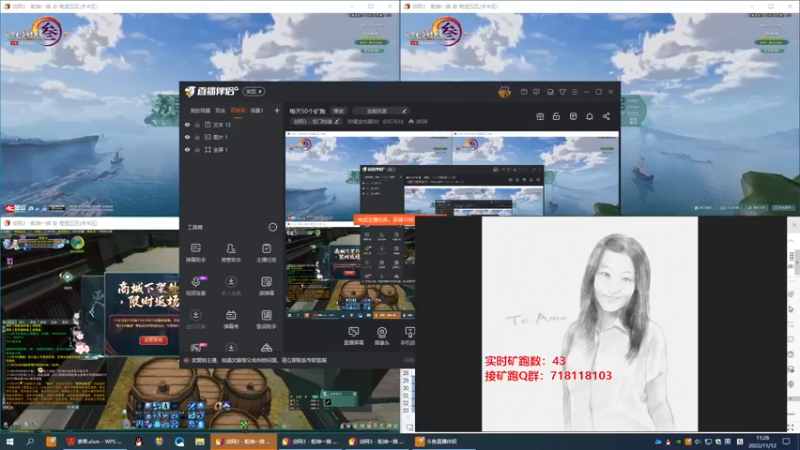Toggle visibility of 图片 1 source
The width and height of the screenshot is (800, 450).
click(187, 137)
